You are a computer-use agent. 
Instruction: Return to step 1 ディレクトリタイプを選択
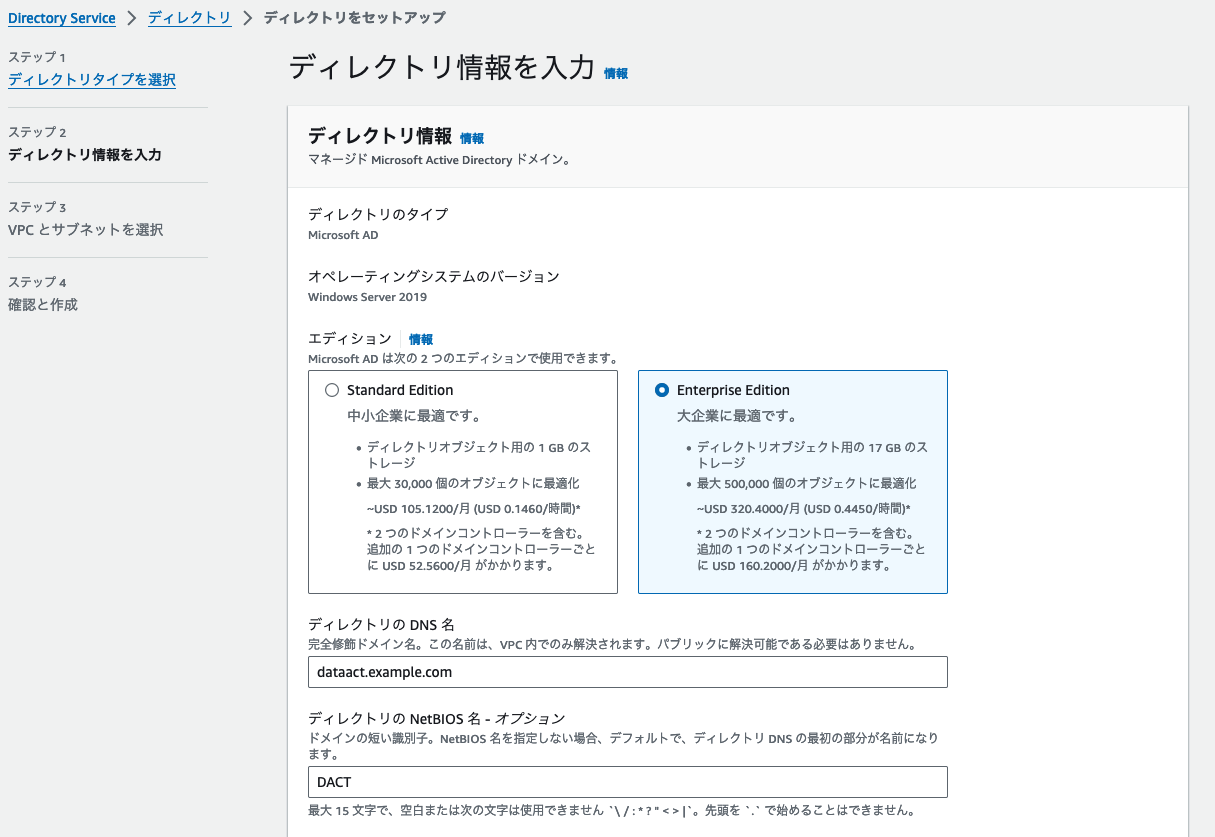coord(92,80)
